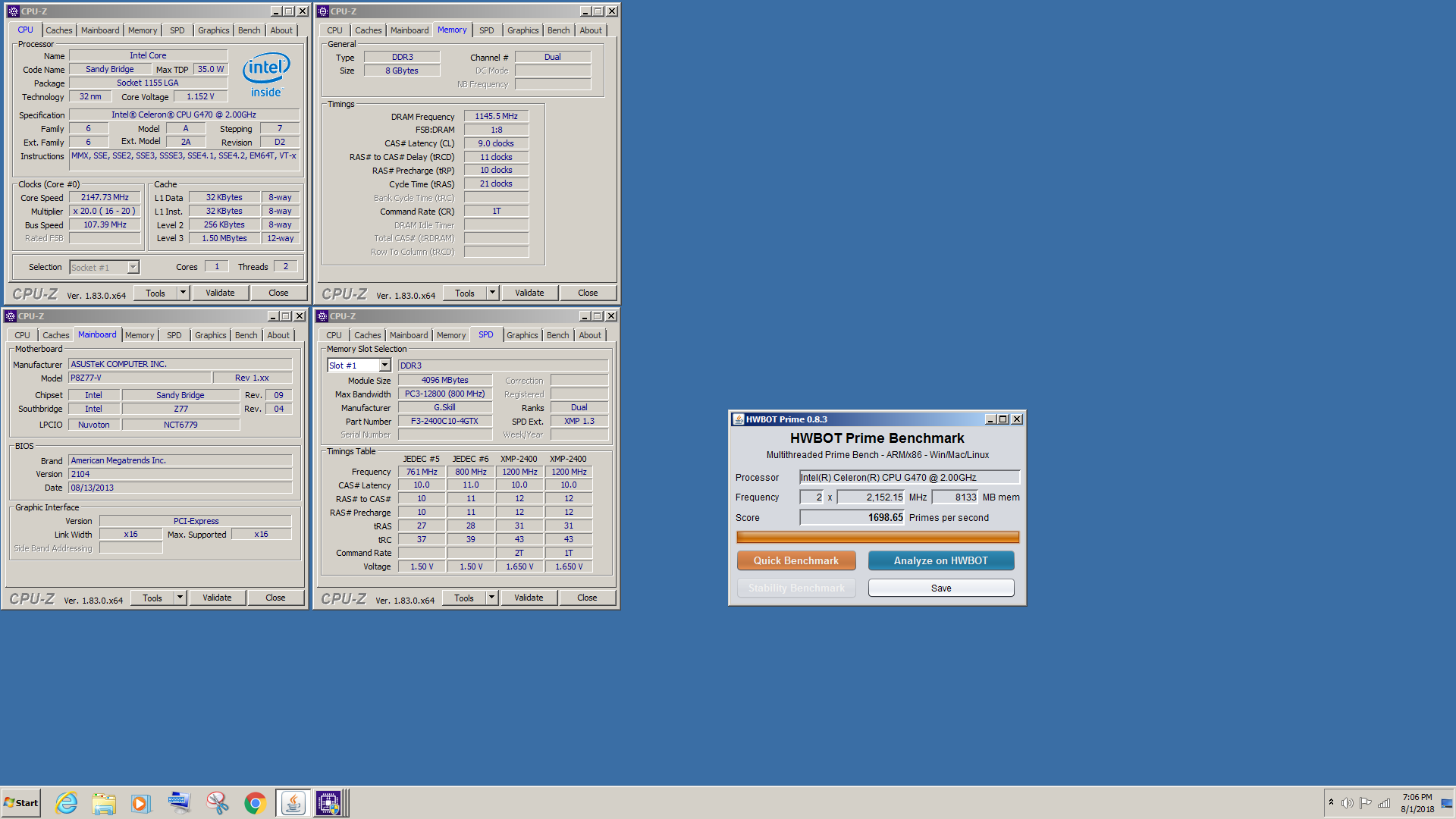Screen dimensions: 1456x819
Task: Click the blue desktop icon beside the clock
Action: (1447, 803)
